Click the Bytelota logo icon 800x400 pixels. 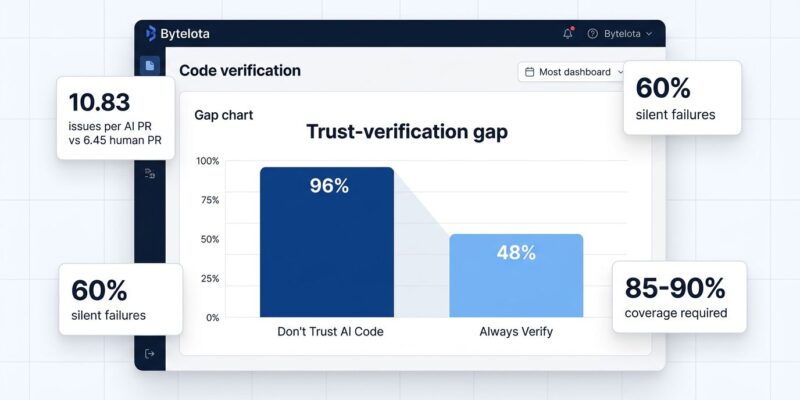(150, 34)
